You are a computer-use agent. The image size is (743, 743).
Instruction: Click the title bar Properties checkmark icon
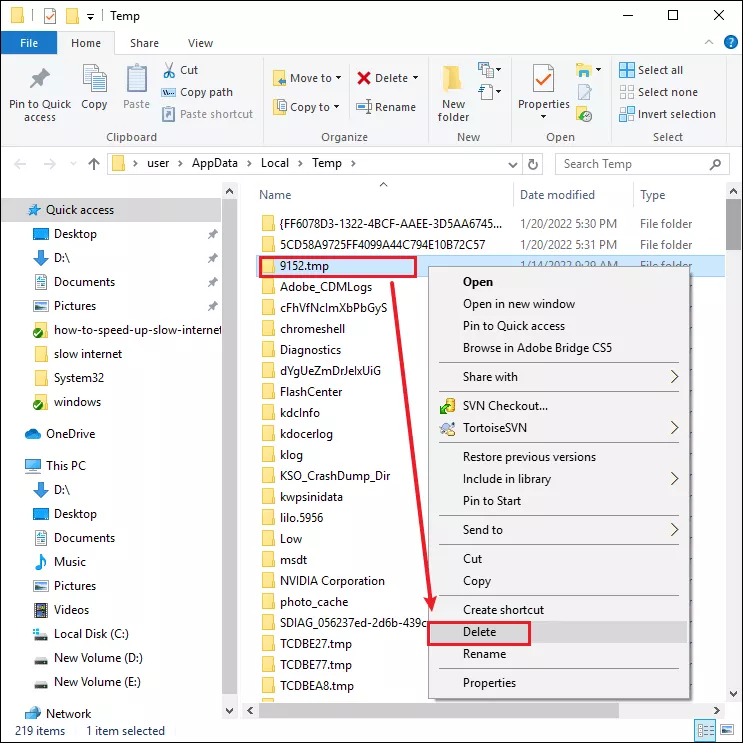tap(50, 16)
